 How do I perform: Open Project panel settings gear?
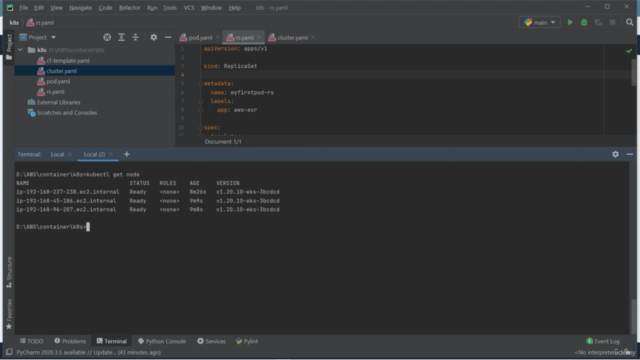pos(153,37)
